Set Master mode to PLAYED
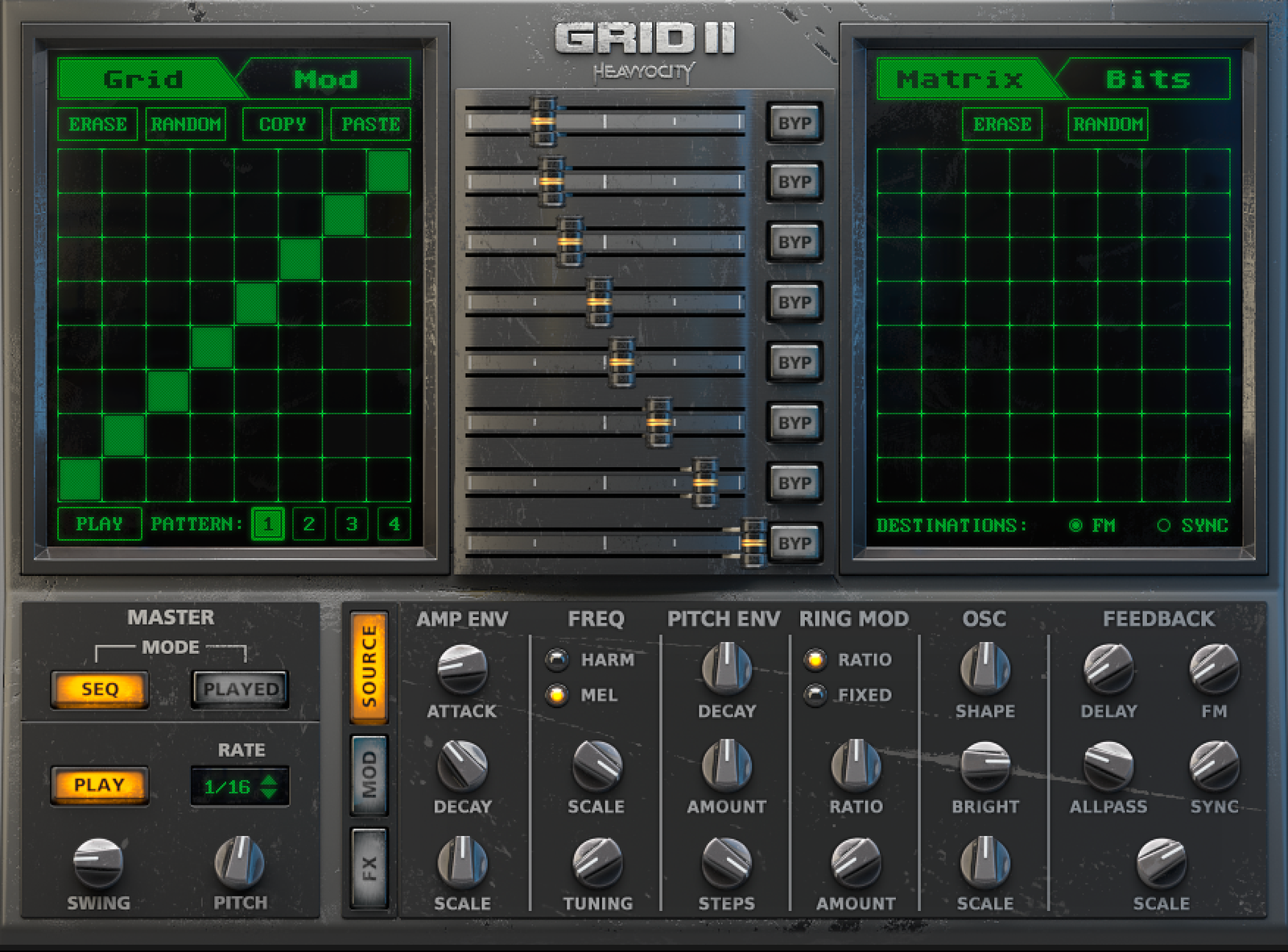 pyautogui.click(x=240, y=689)
